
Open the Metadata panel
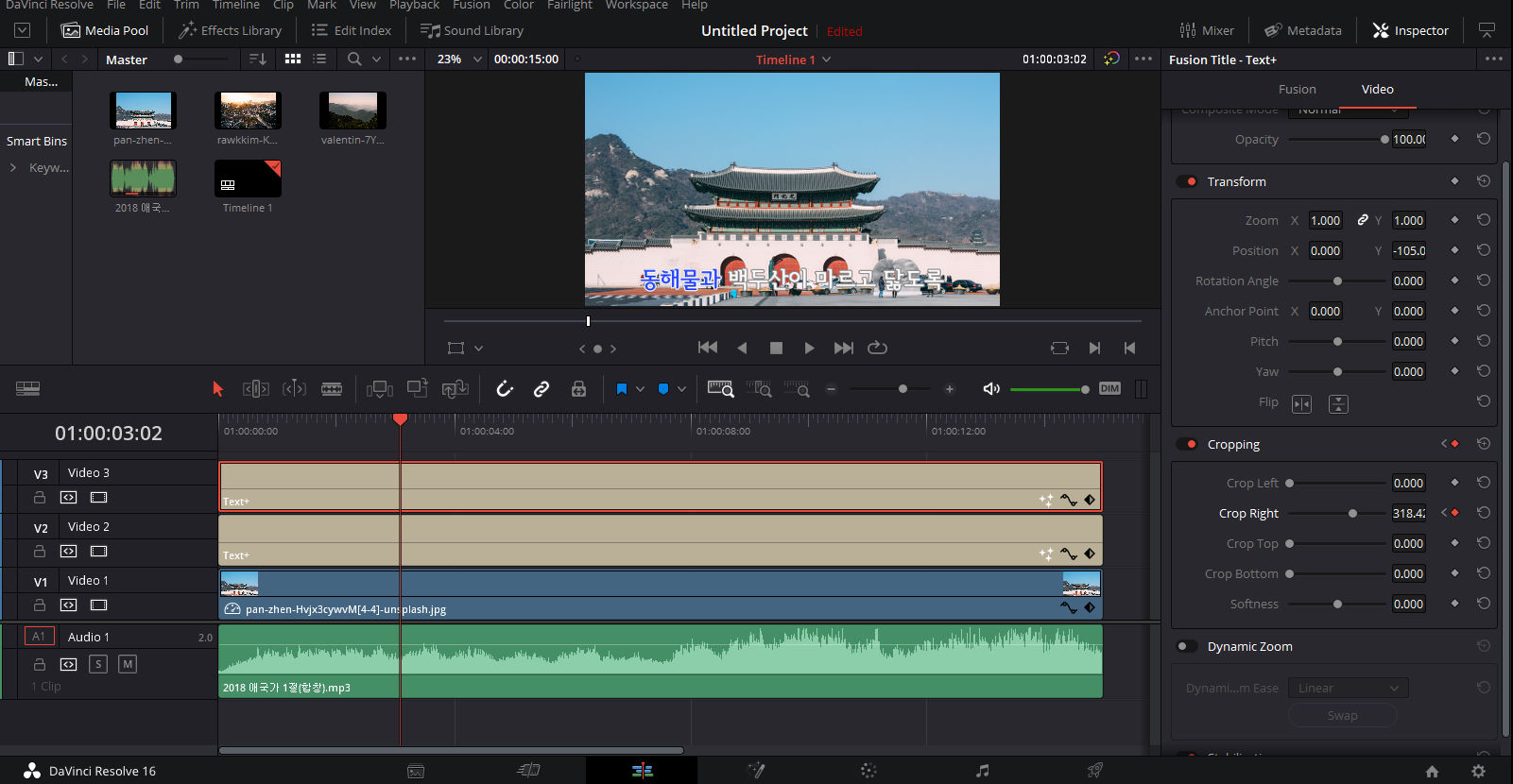point(1303,30)
